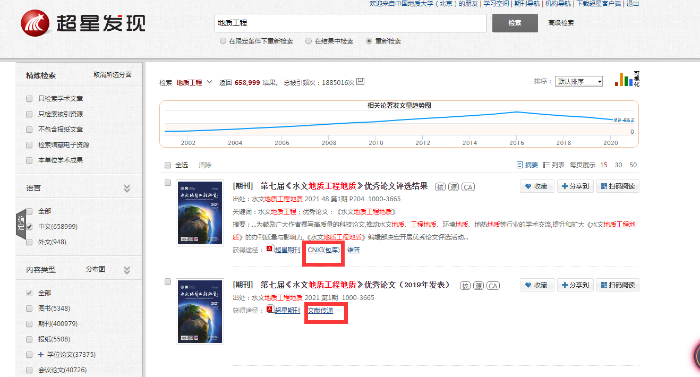Switch to summary (摘要) view icon
The image size is (700, 377).
tap(520, 165)
